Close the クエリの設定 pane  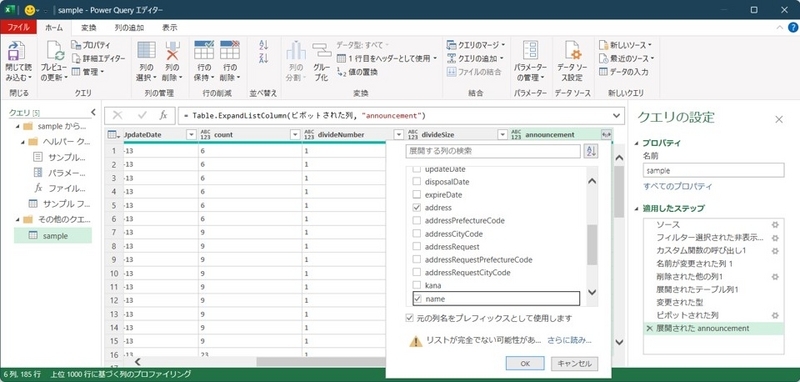point(779,119)
